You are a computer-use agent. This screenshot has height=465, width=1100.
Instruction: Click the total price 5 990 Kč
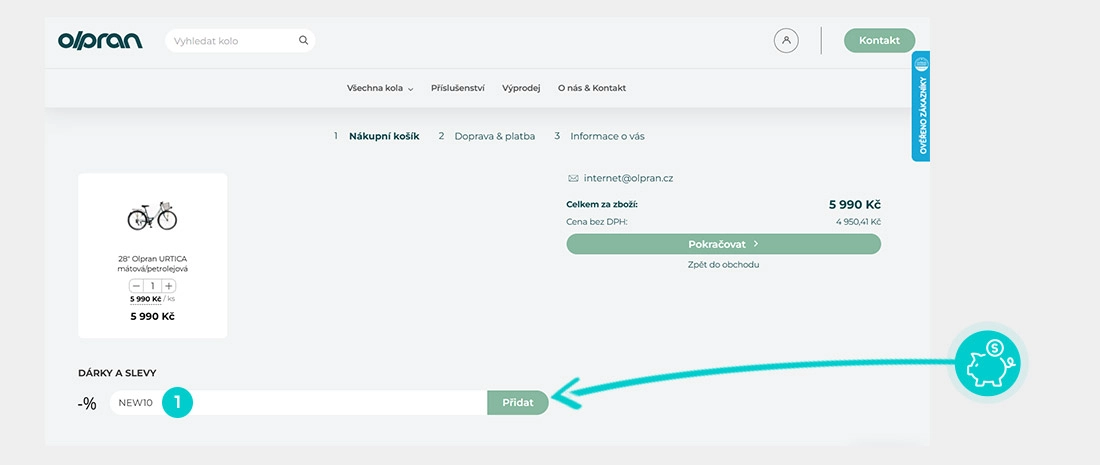pos(854,205)
